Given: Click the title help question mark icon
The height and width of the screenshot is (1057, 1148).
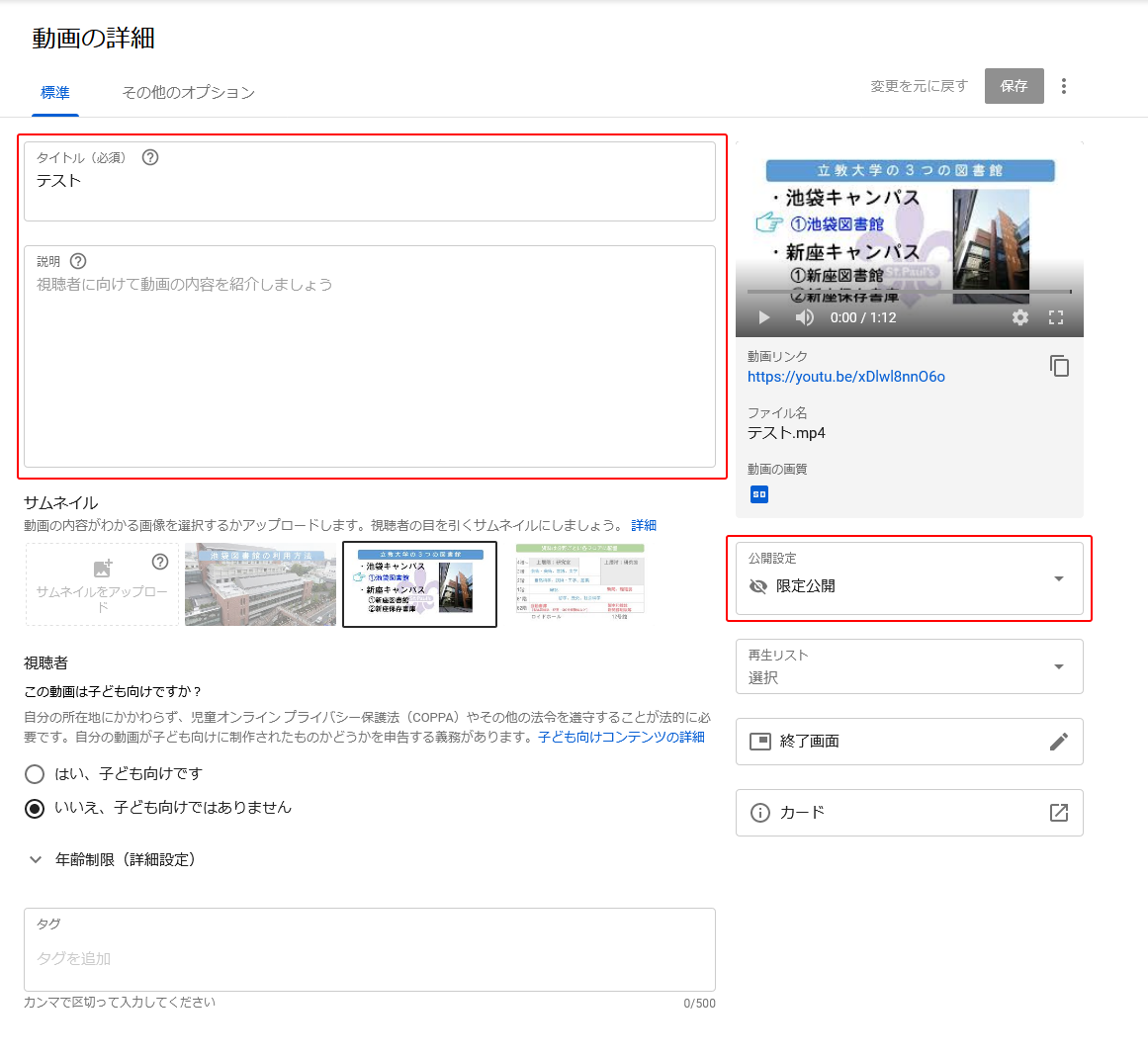Looking at the screenshot, I should pos(150,157).
